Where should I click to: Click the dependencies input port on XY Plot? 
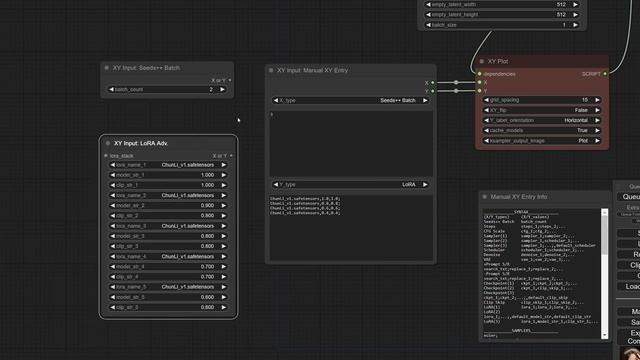[480, 74]
